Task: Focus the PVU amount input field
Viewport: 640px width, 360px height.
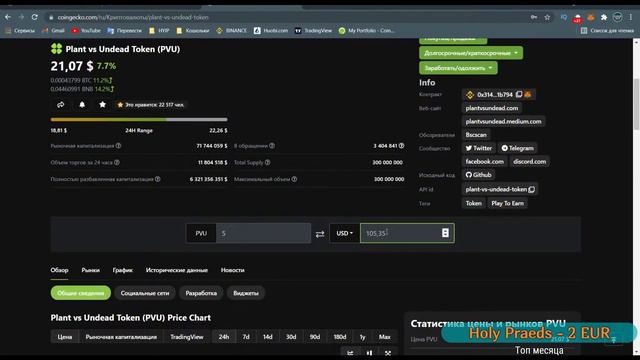Action: [x=263, y=233]
